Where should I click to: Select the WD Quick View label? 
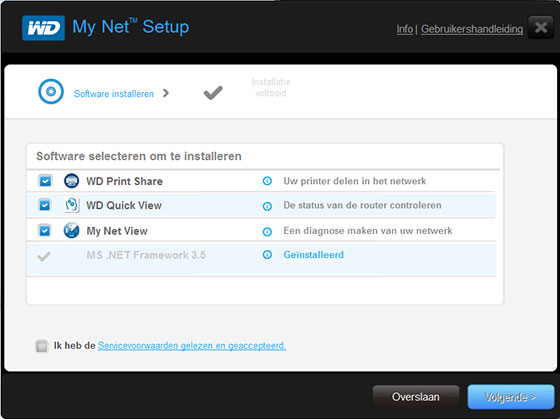pos(124,205)
